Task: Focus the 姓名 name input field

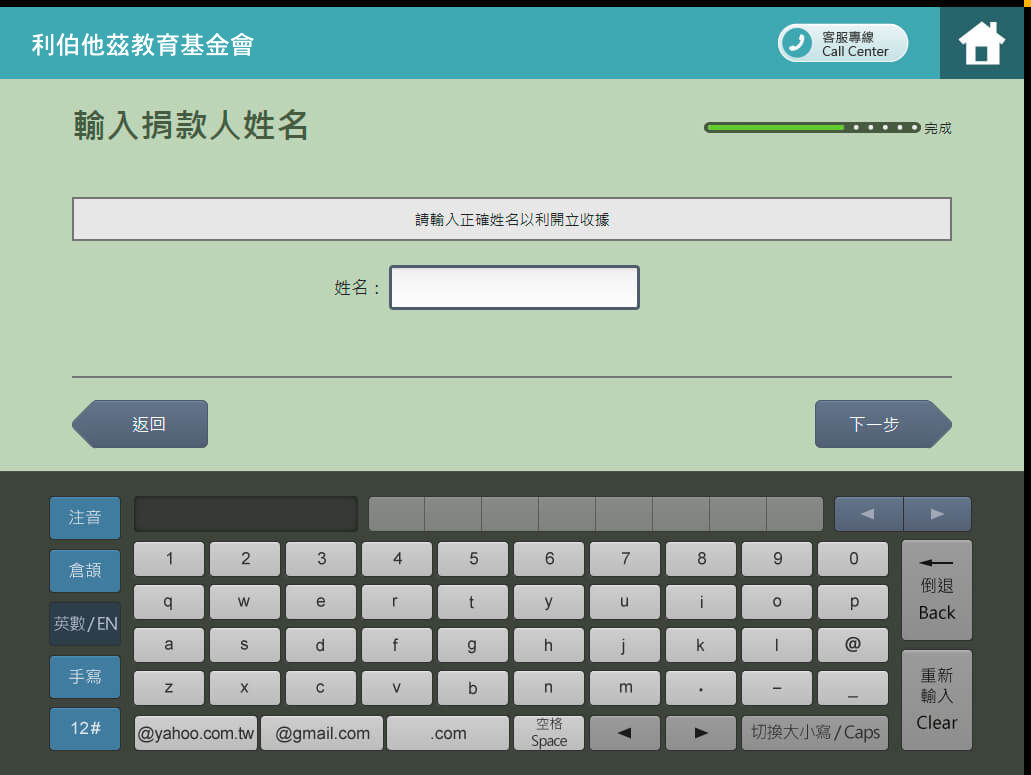Action: [514, 288]
